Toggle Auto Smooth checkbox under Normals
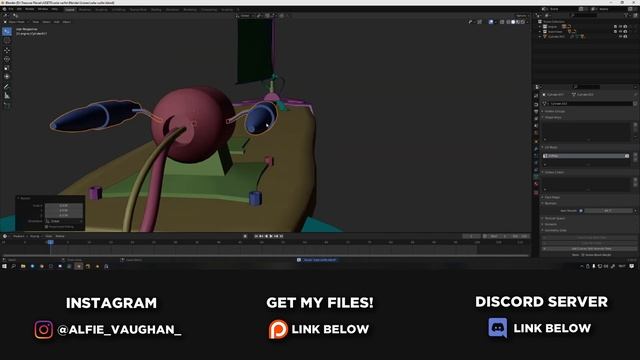640x360 pixels. point(581,211)
